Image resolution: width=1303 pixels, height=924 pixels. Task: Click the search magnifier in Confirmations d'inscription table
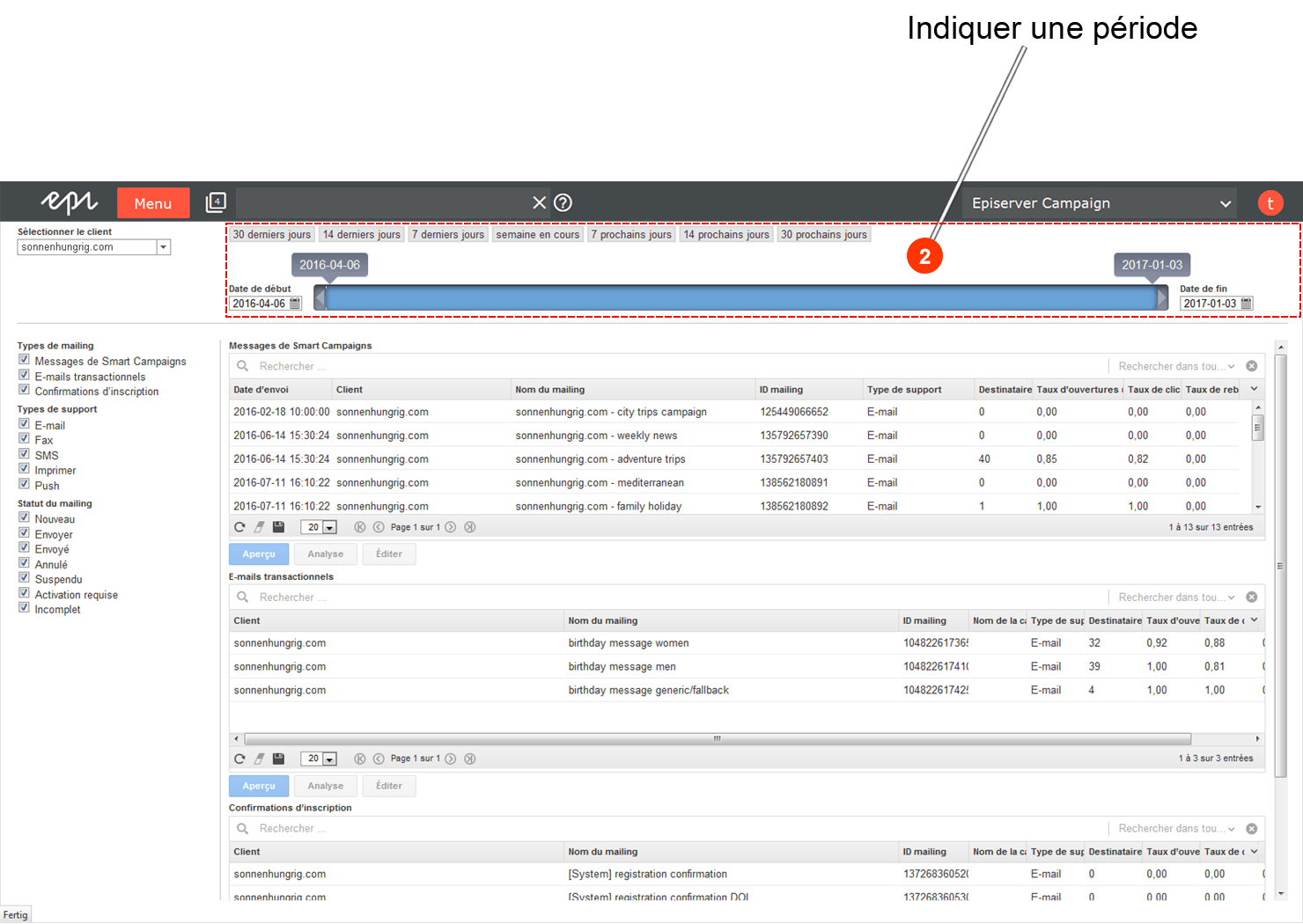coord(243,829)
